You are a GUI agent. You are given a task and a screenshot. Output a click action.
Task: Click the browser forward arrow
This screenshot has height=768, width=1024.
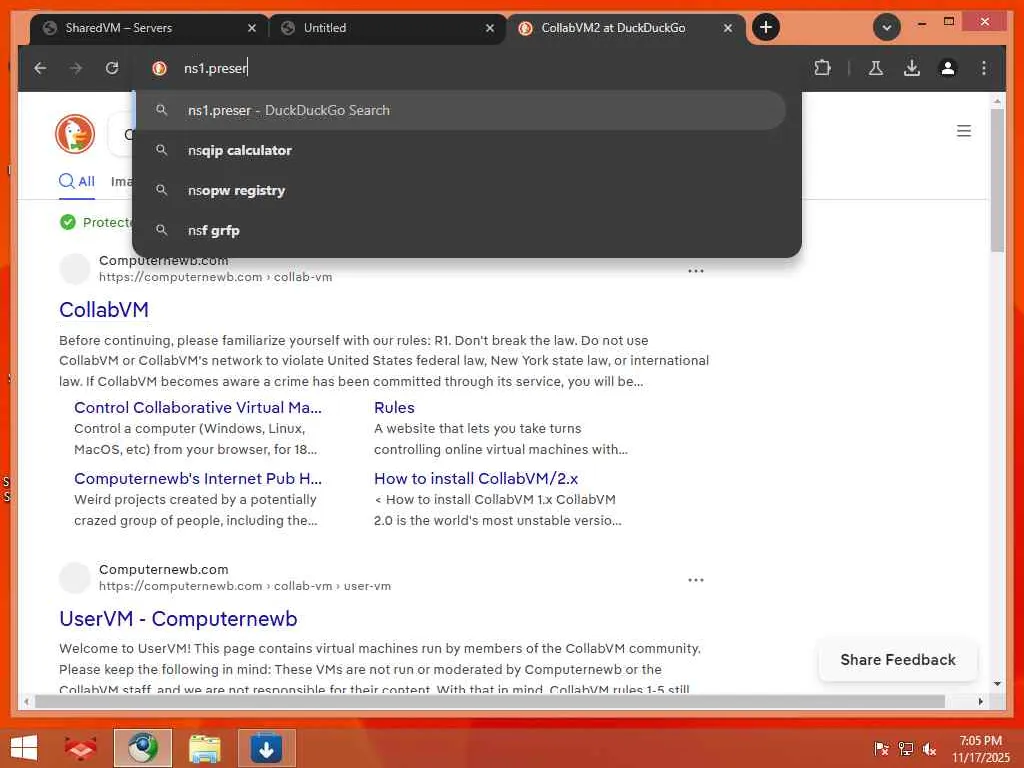pyautogui.click(x=76, y=68)
